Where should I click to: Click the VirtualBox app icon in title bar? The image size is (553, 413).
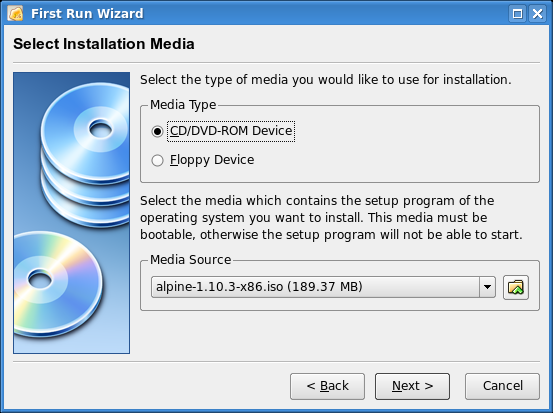(15, 13)
